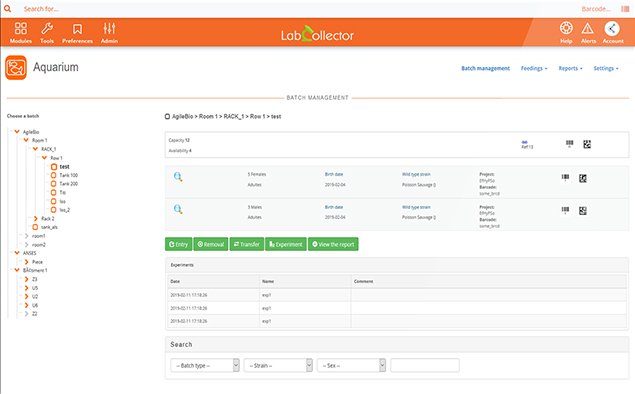Collapse the AgileBio tree node
Image resolution: width=635 pixels, height=394 pixels.
click(17, 132)
